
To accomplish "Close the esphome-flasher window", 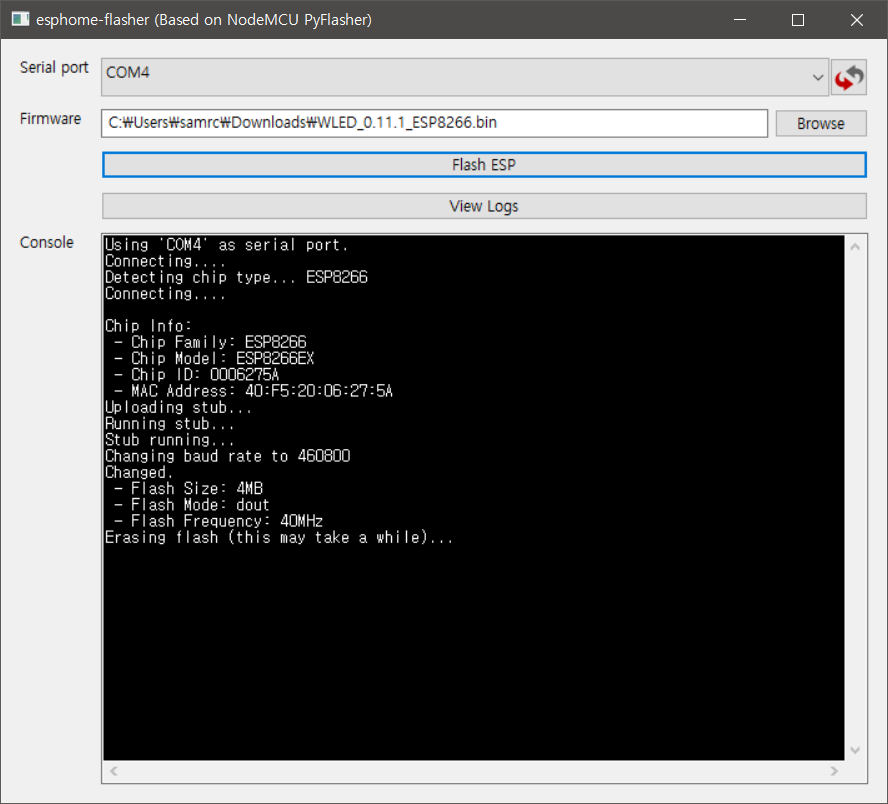I will 857,20.
